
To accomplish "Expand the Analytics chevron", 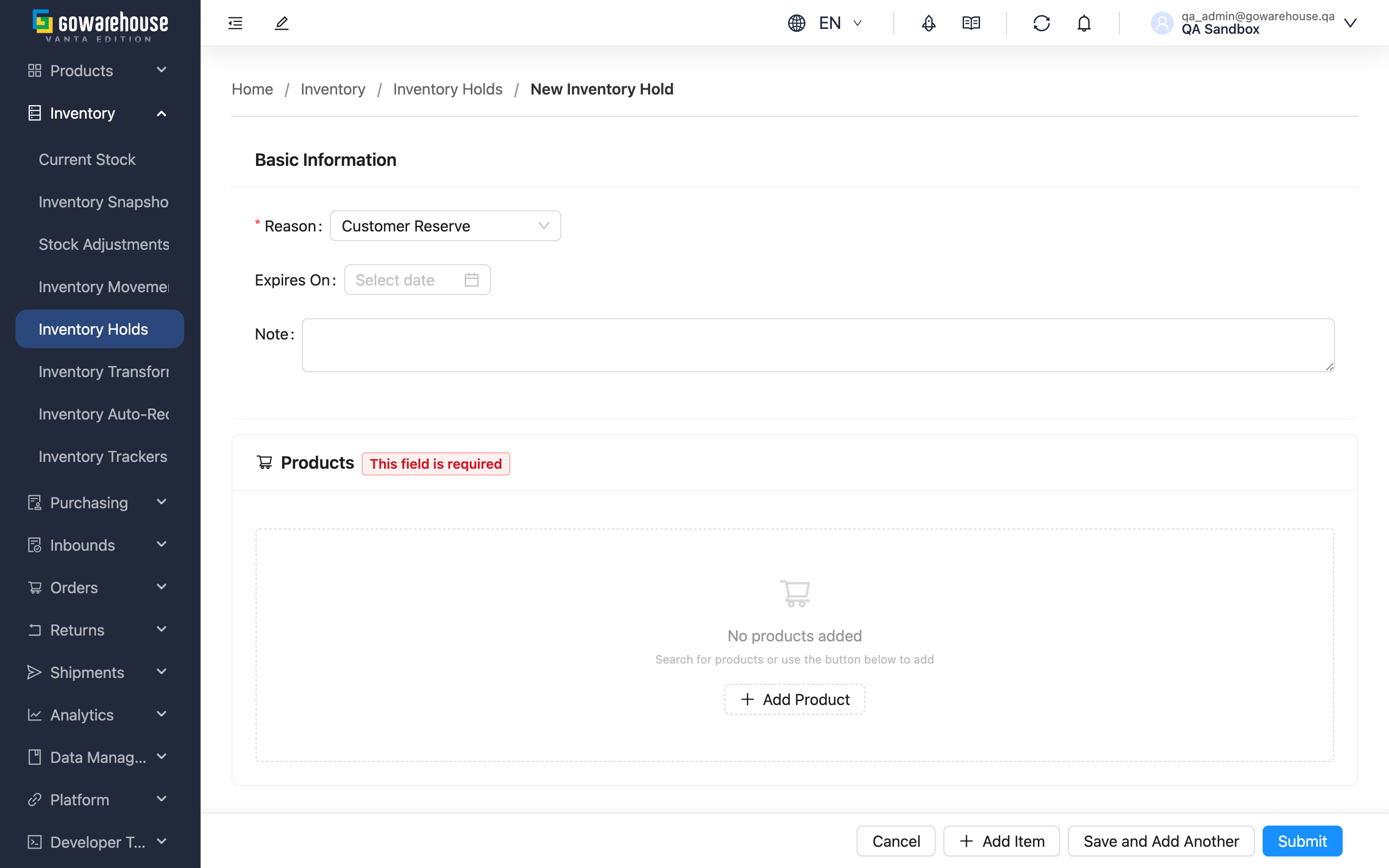I will coord(162,715).
